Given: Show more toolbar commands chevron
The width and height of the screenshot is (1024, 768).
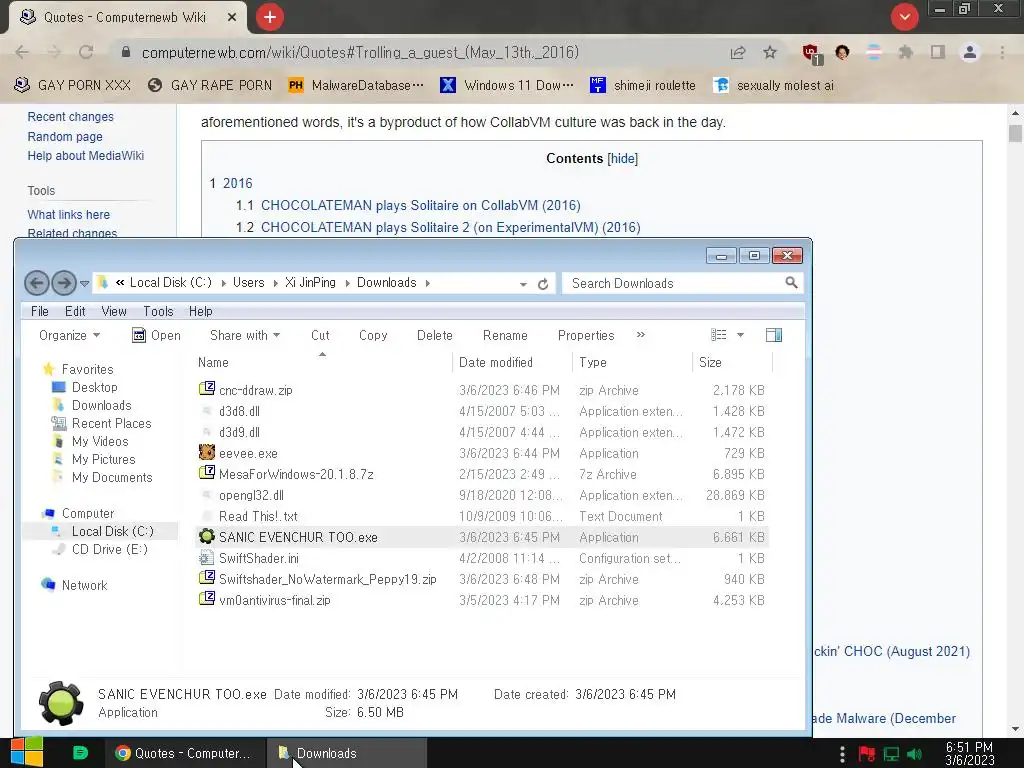Looking at the screenshot, I should pyautogui.click(x=641, y=334).
